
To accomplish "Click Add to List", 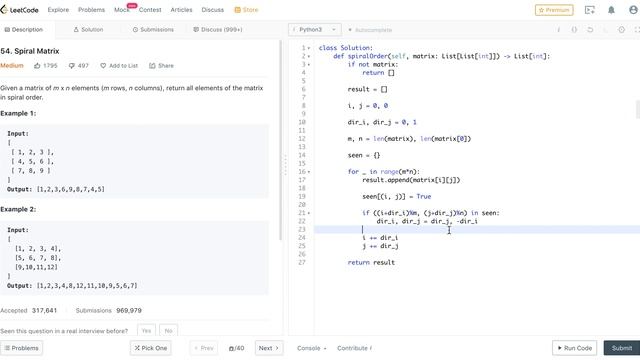I will 119,66.
